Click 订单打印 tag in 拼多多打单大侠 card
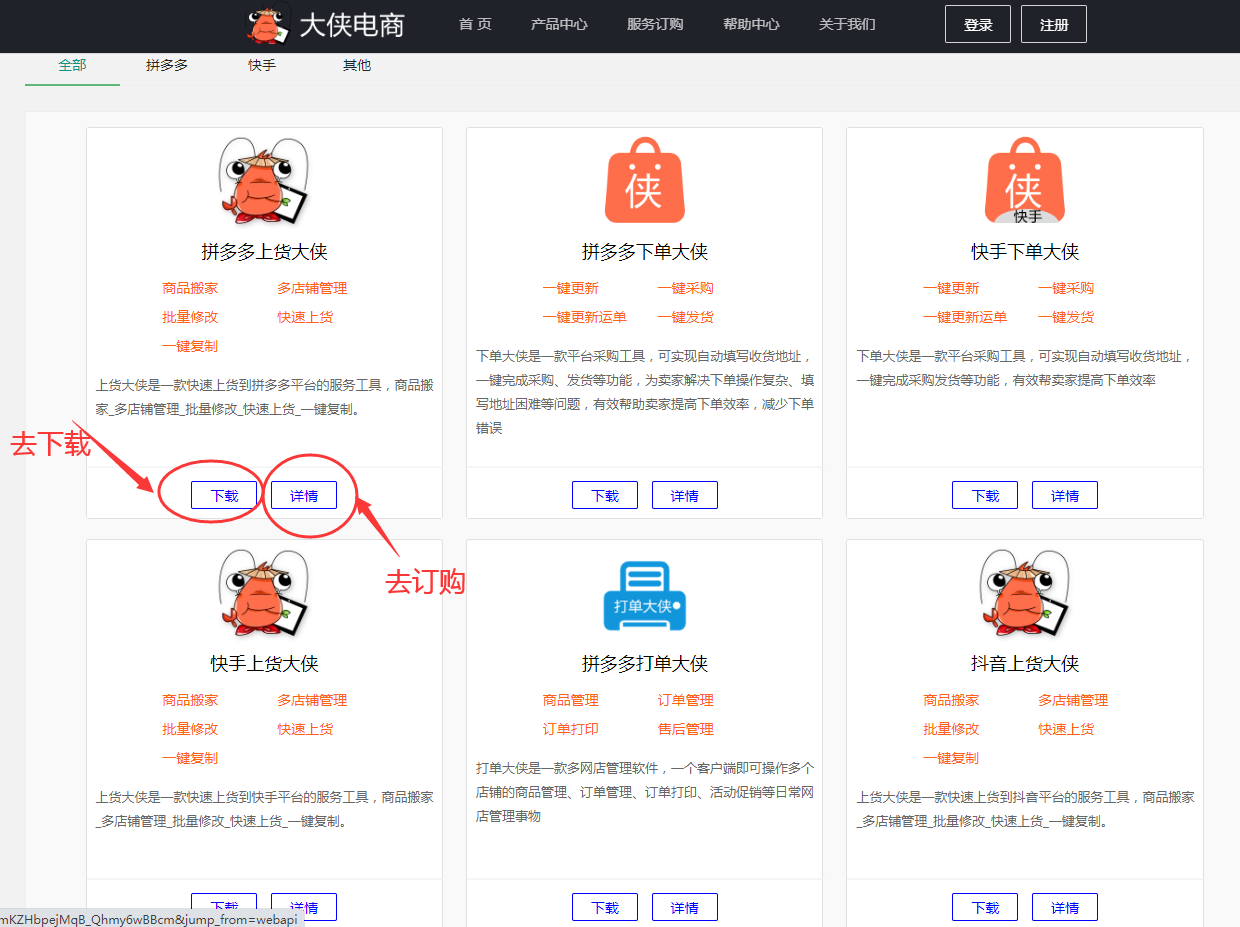This screenshot has width=1240, height=927. (x=571, y=729)
